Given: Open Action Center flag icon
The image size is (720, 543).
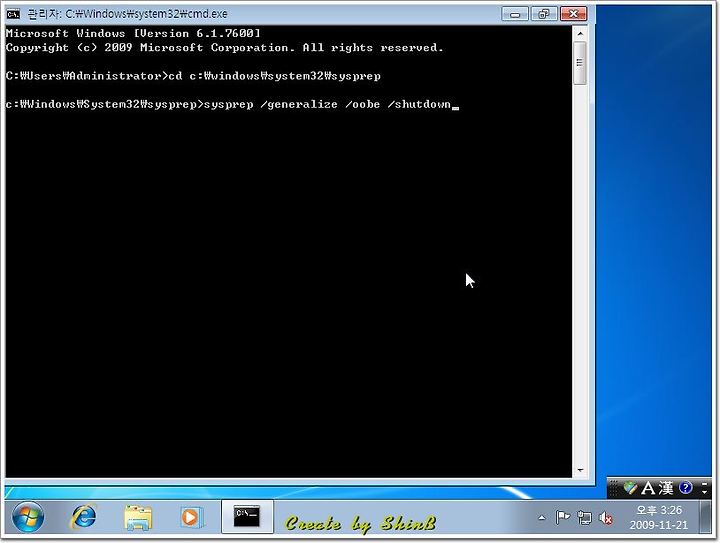Looking at the screenshot, I should tap(562, 518).
